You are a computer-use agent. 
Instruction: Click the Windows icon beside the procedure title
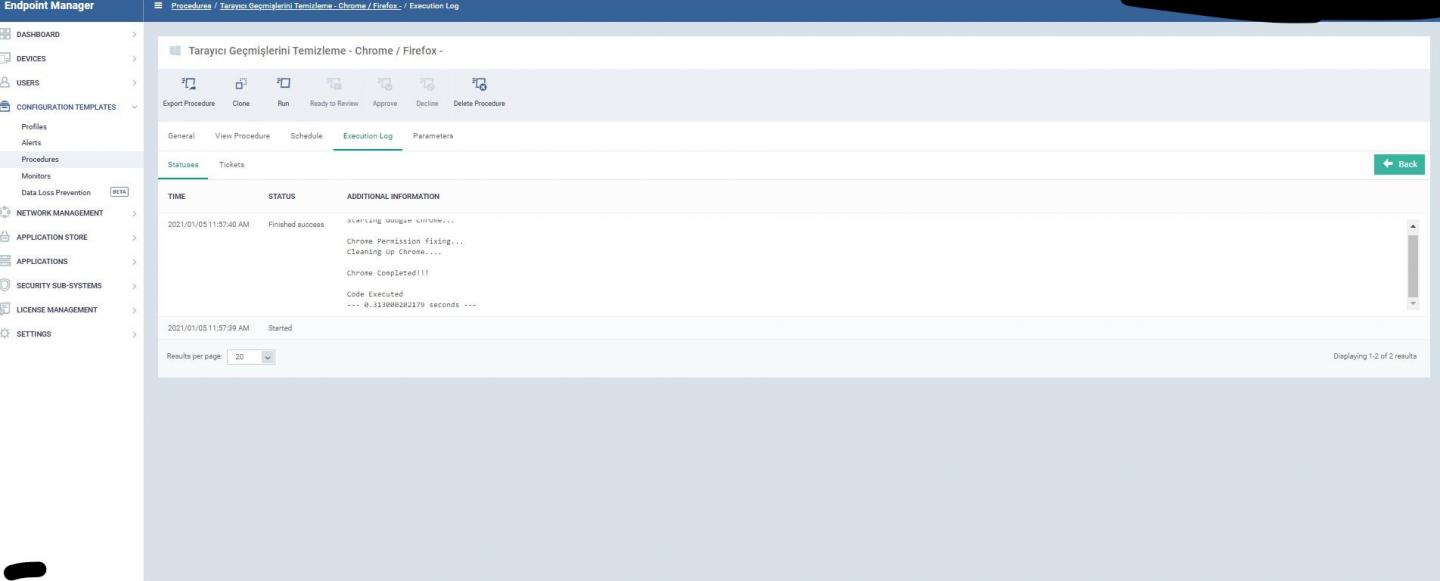(x=175, y=51)
